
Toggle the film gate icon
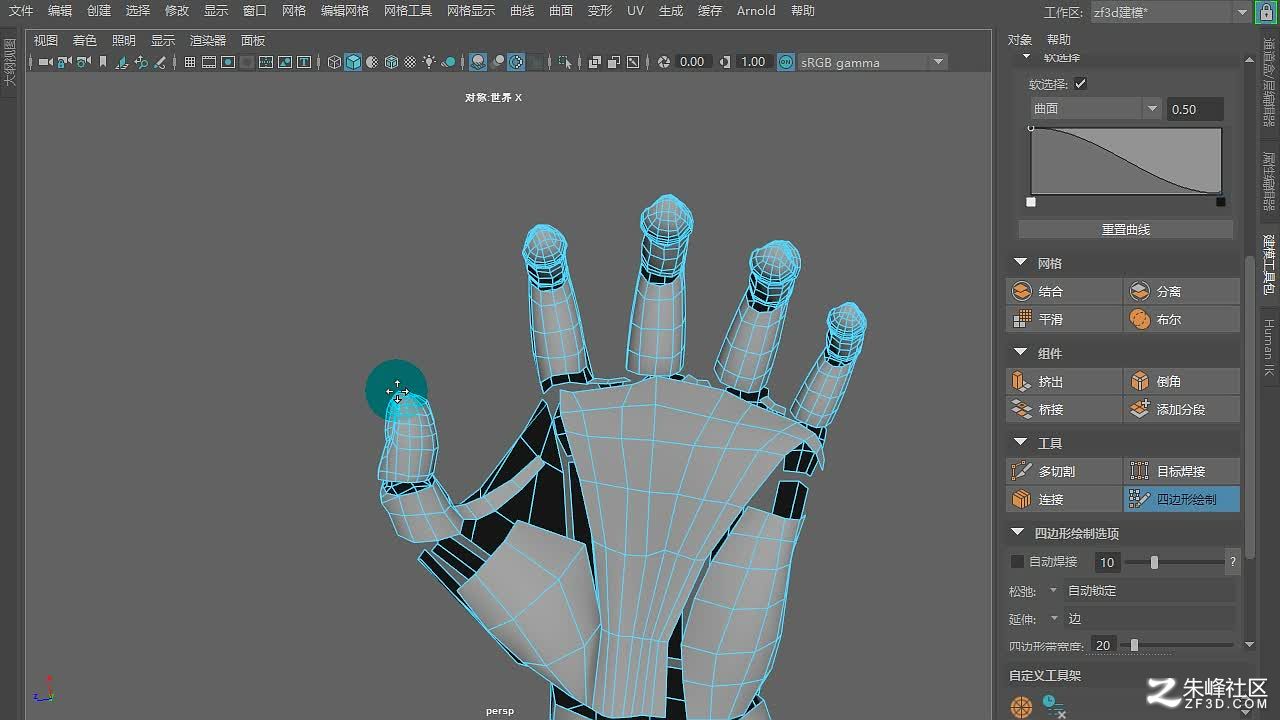point(209,62)
